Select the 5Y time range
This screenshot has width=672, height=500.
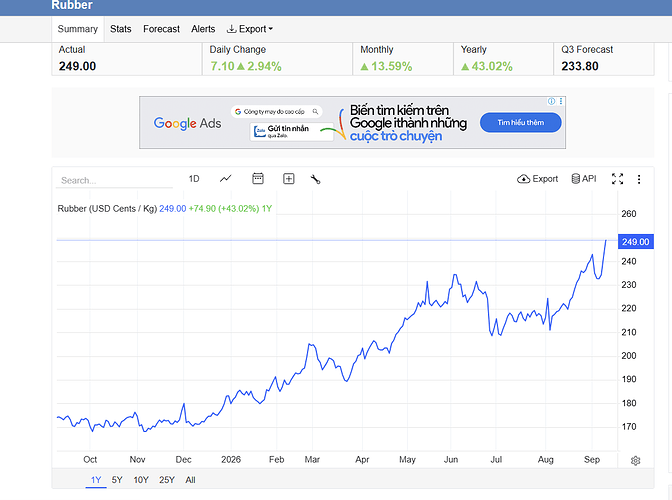(x=117, y=480)
